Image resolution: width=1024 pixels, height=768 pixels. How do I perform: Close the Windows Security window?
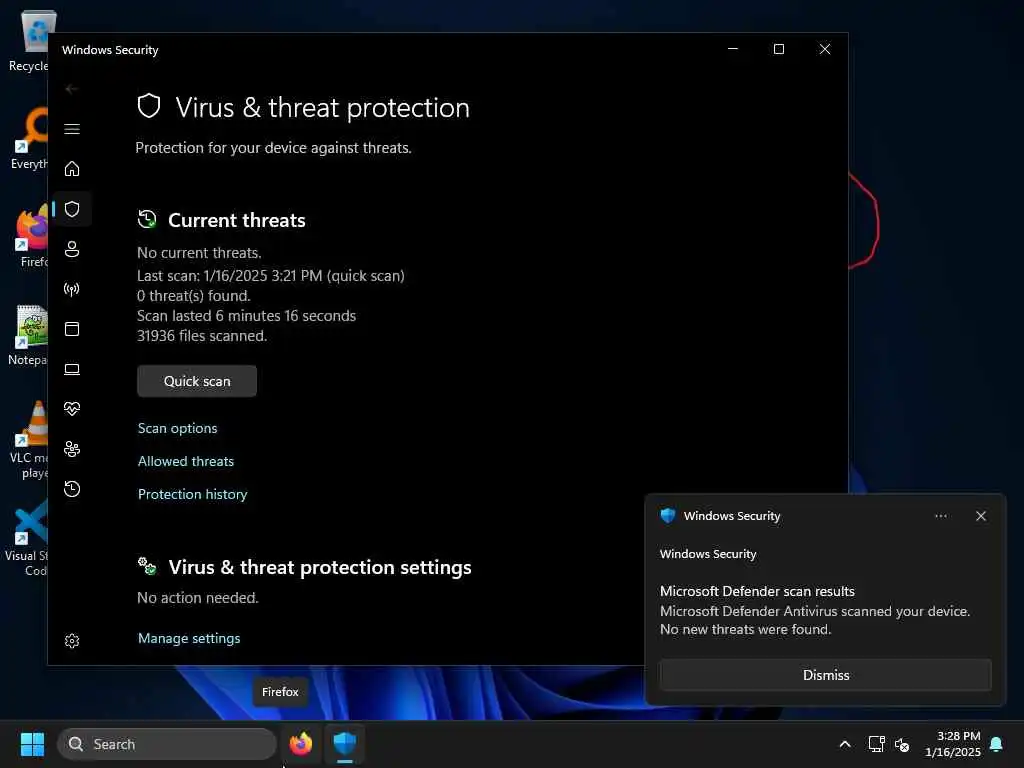(825, 49)
